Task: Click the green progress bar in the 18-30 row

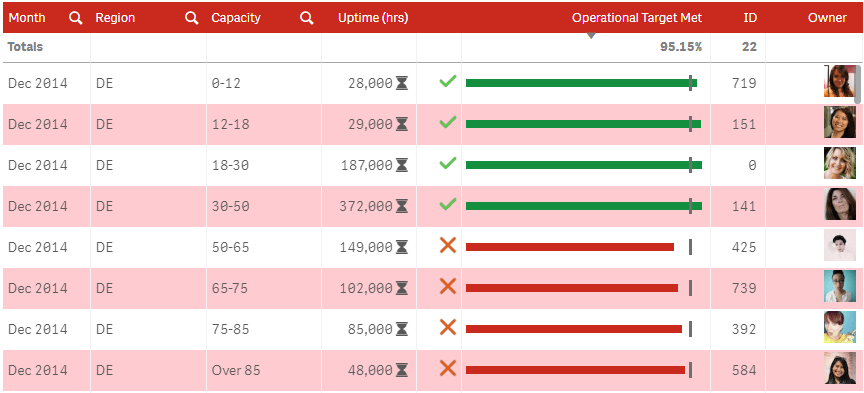Action: pos(584,165)
